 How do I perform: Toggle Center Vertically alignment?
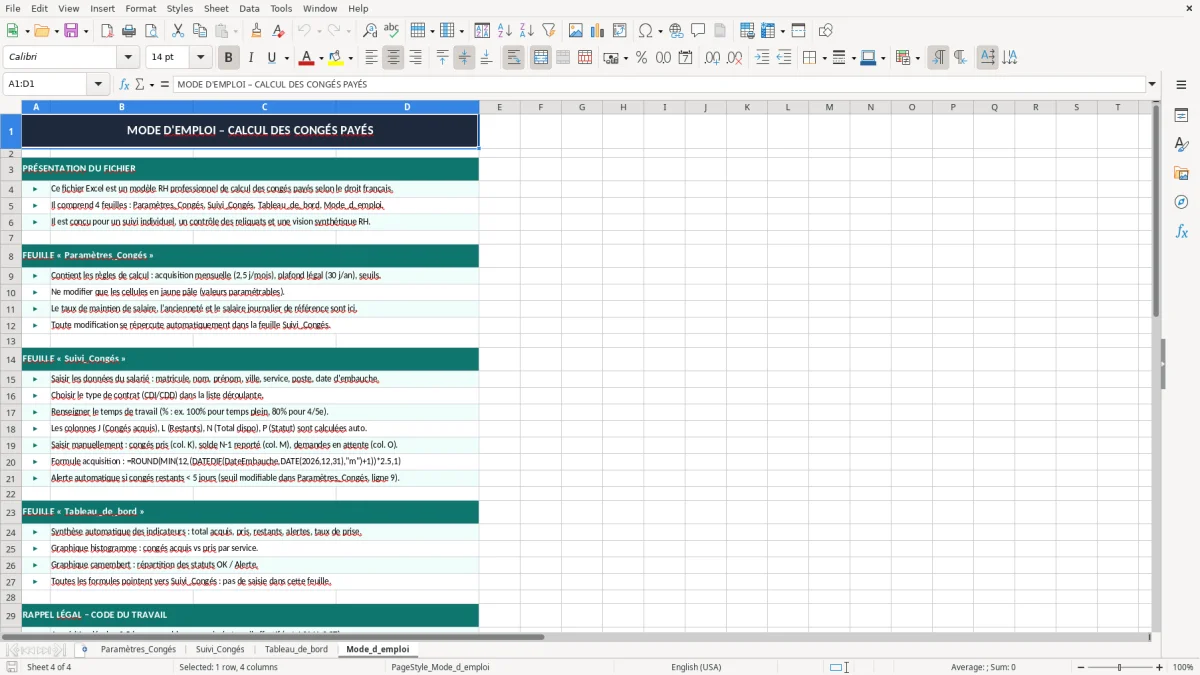[464, 58]
